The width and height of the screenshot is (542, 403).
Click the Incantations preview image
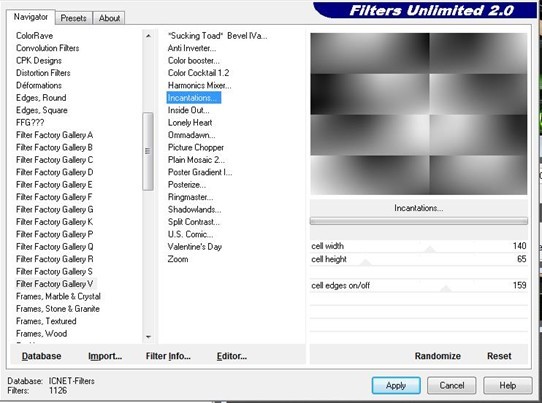(x=419, y=114)
